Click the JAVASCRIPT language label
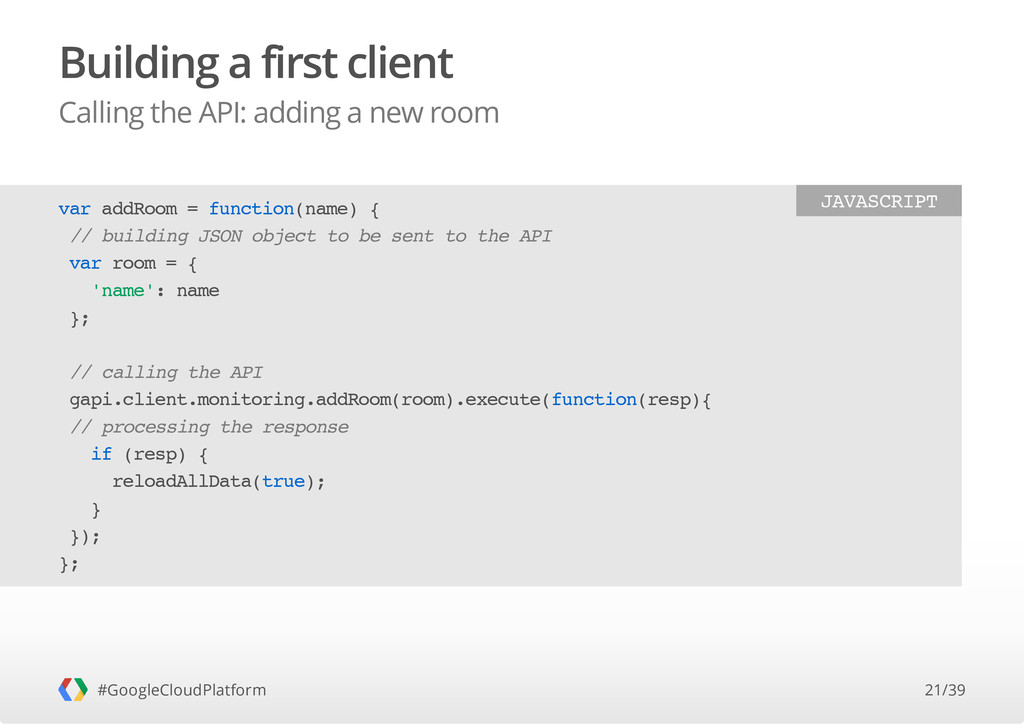This screenshot has height=724, width=1024. pyautogui.click(x=878, y=201)
